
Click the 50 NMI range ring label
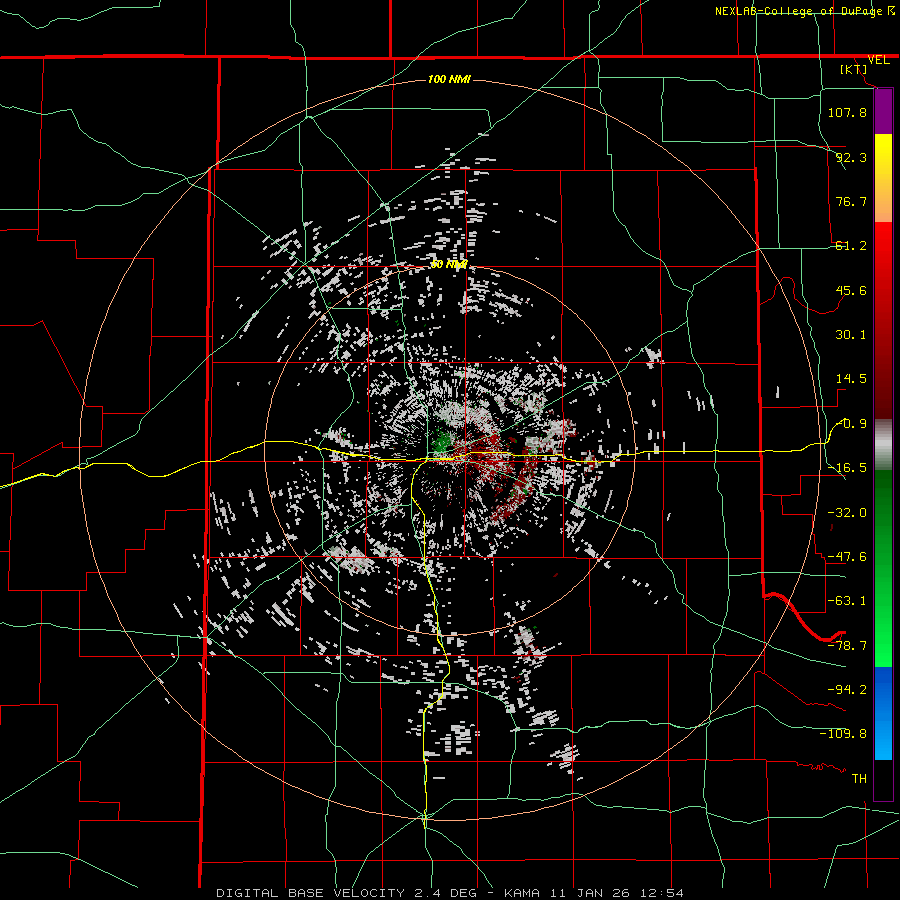coord(449,265)
